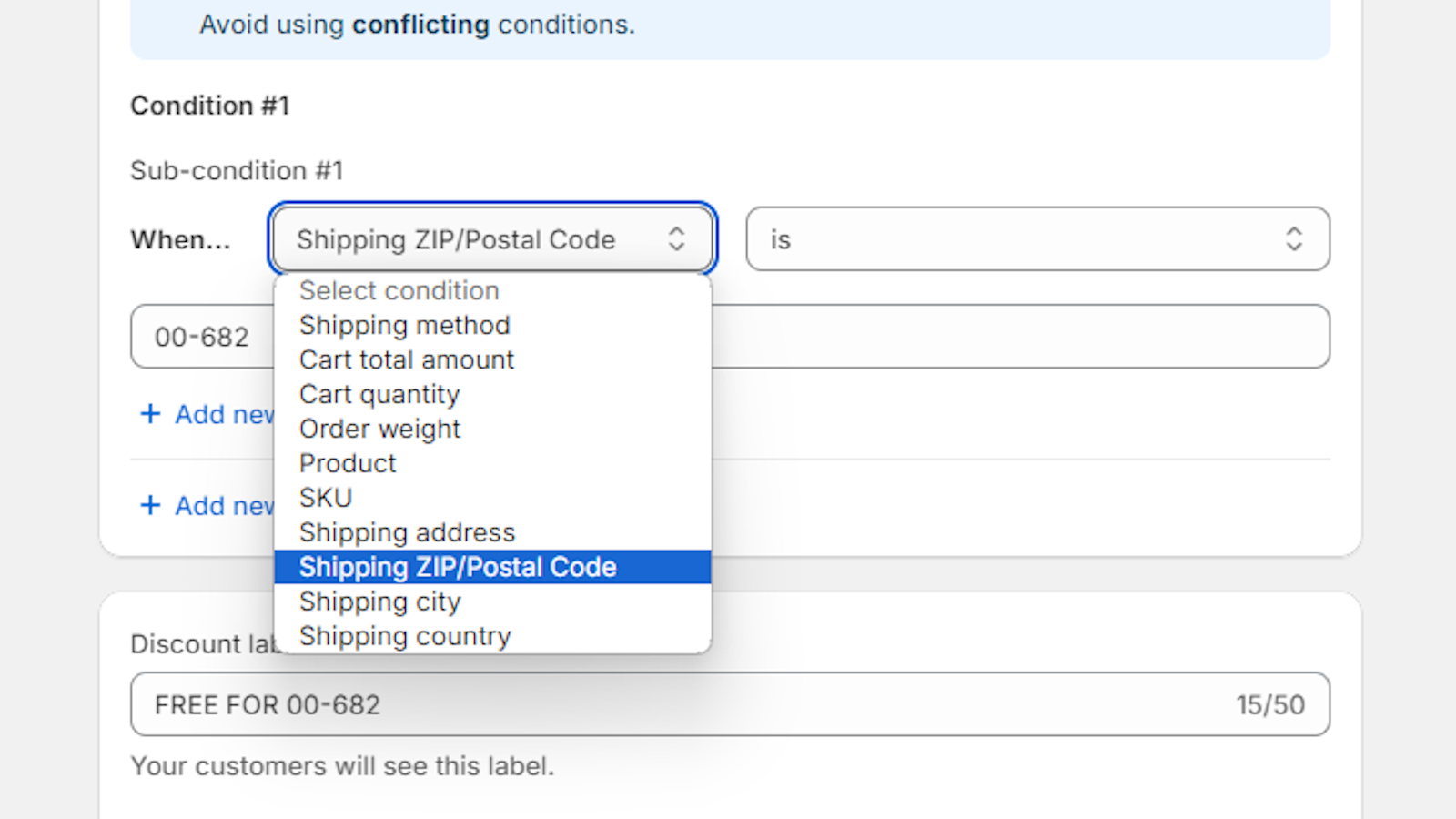Choose 'Cart quantity' from the list
The width and height of the screenshot is (1456, 819).
click(x=379, y=394)
